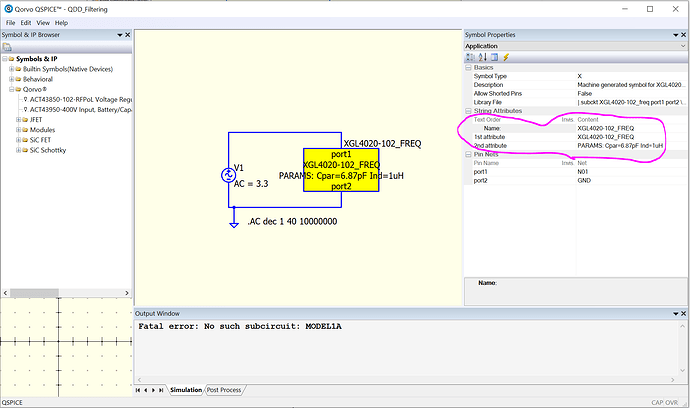Select the Symbols & IP root item
The width and height of the screenshot is (690, 408).
37,59
